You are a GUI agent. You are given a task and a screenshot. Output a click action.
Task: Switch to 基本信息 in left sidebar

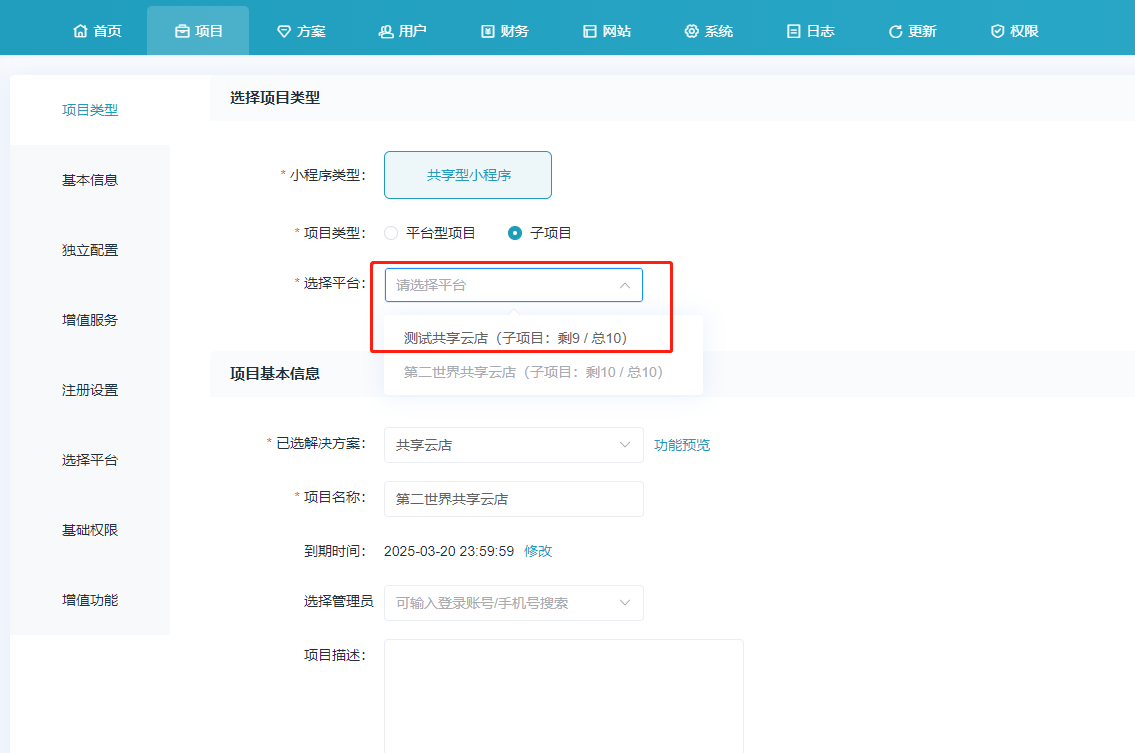click(x=90, y=180)
